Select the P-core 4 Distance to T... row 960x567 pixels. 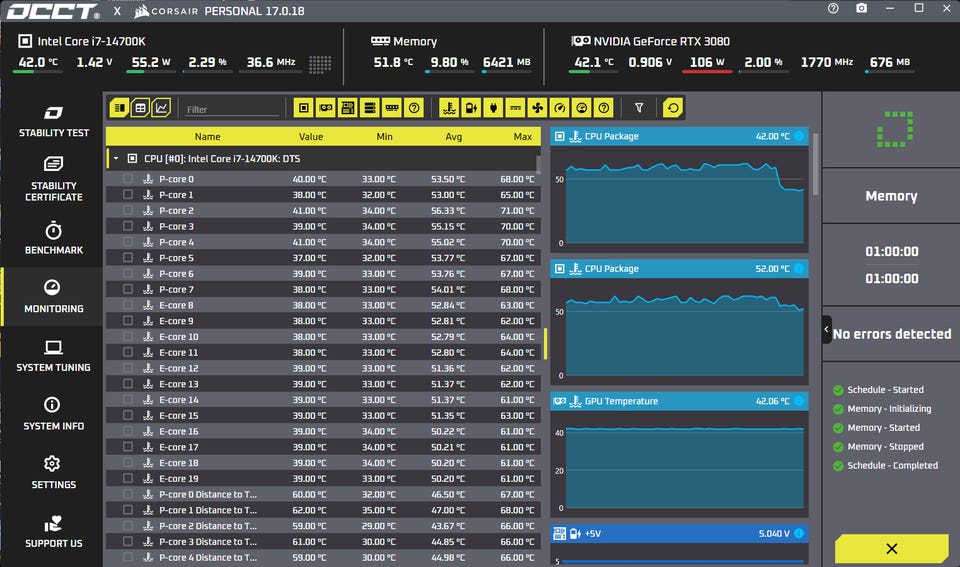pos(323,557)
